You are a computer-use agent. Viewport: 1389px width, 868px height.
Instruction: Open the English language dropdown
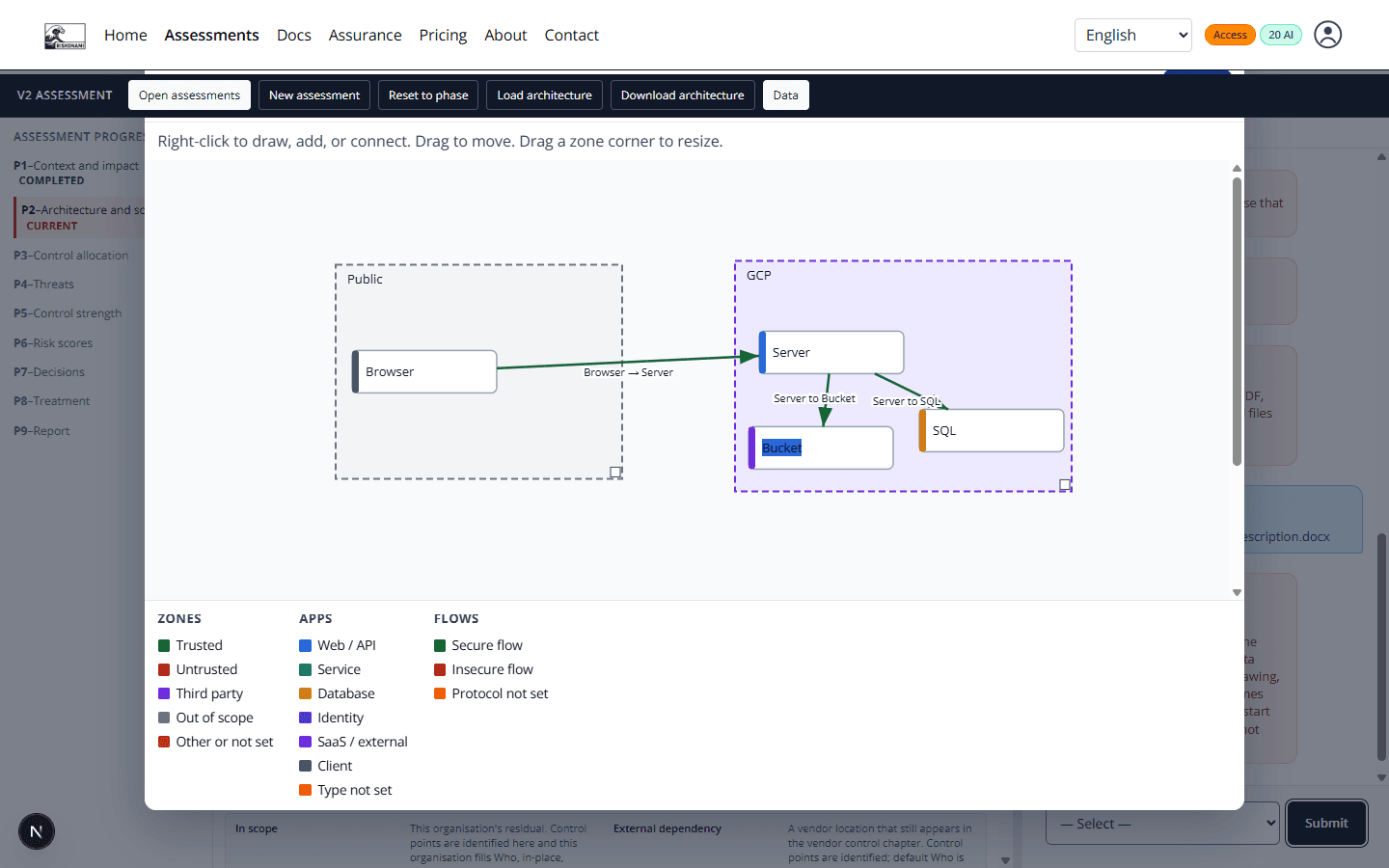1133,36
